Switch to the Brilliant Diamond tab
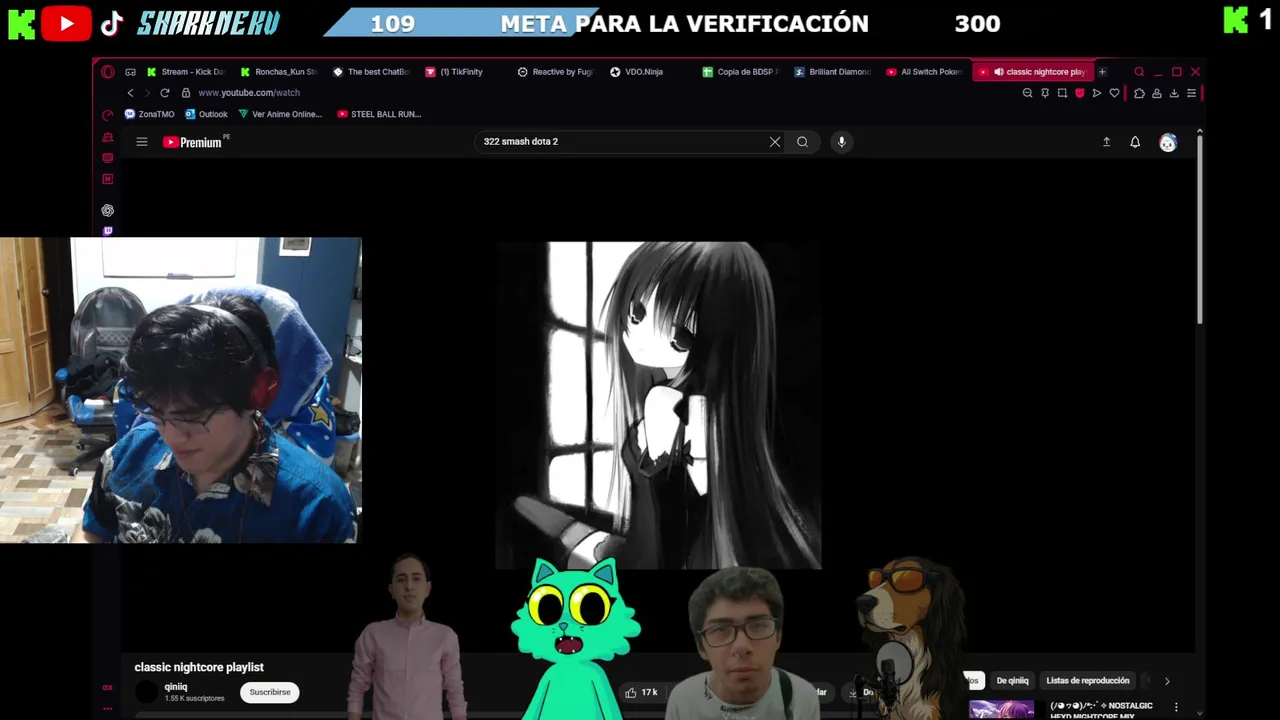1280x720 pixels. point(832,72)
